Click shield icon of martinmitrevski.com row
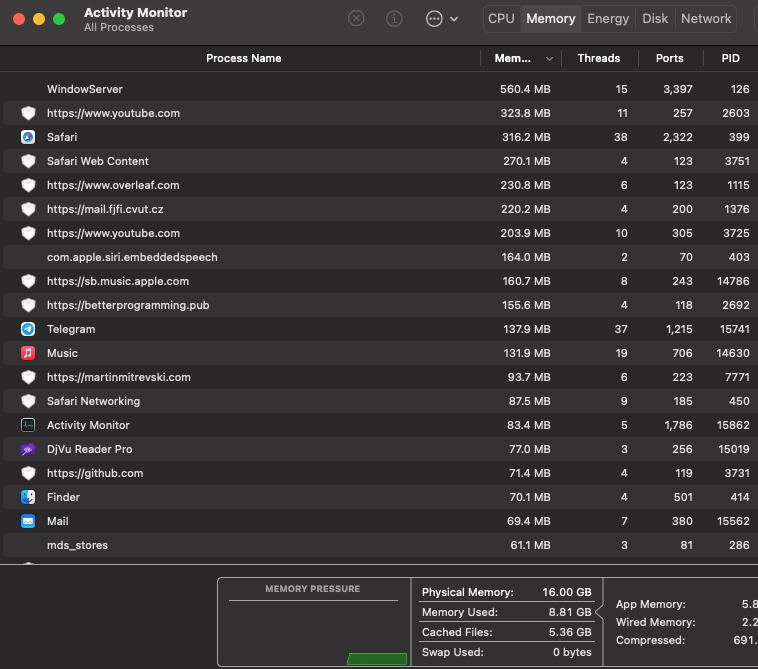The height and width of the screenshot is (669, 758). 28,378
